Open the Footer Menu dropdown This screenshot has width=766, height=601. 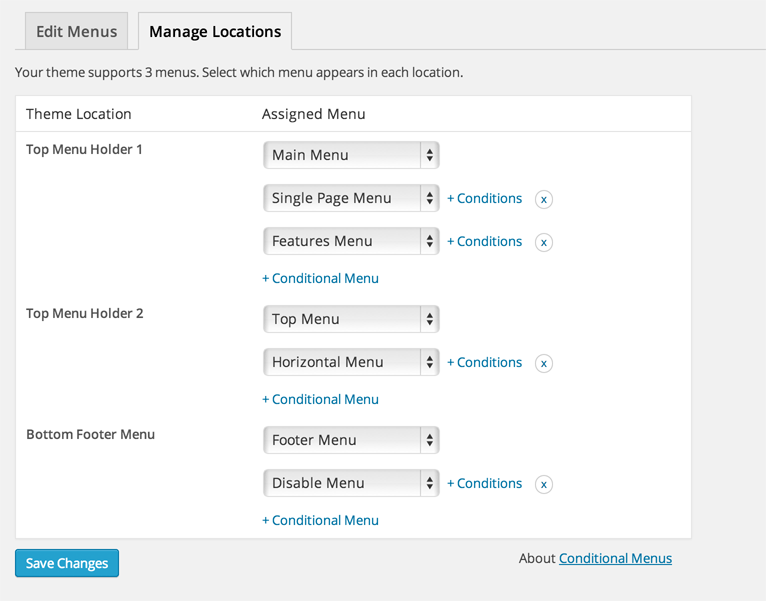351,440
